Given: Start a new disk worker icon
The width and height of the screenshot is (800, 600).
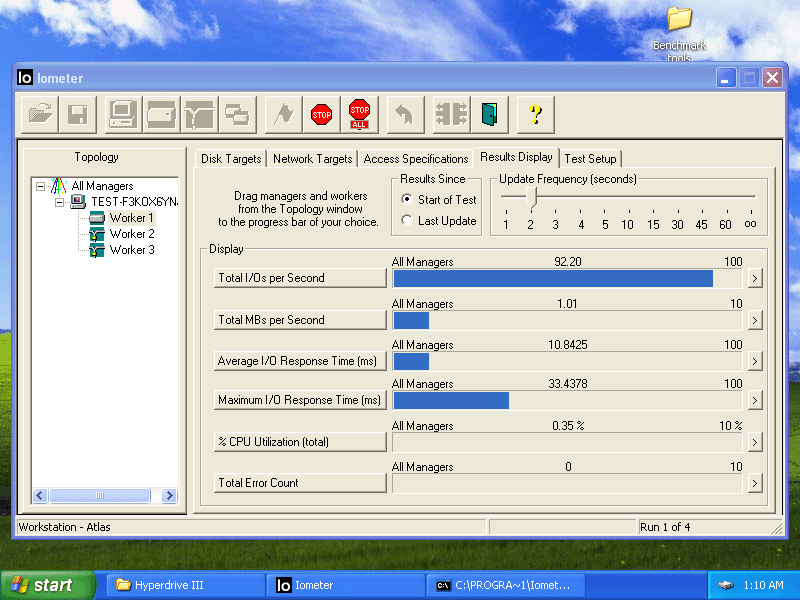Looking at the screenshot, I should pos(161,114).
